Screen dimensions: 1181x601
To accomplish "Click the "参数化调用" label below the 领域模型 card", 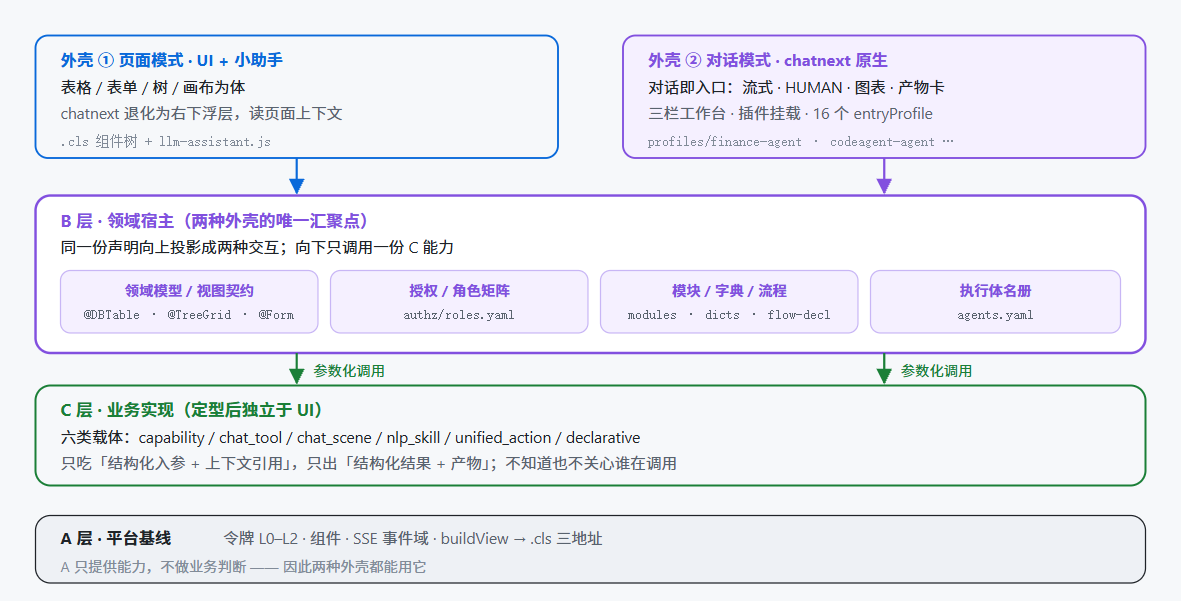I will (x=349, y=371).
